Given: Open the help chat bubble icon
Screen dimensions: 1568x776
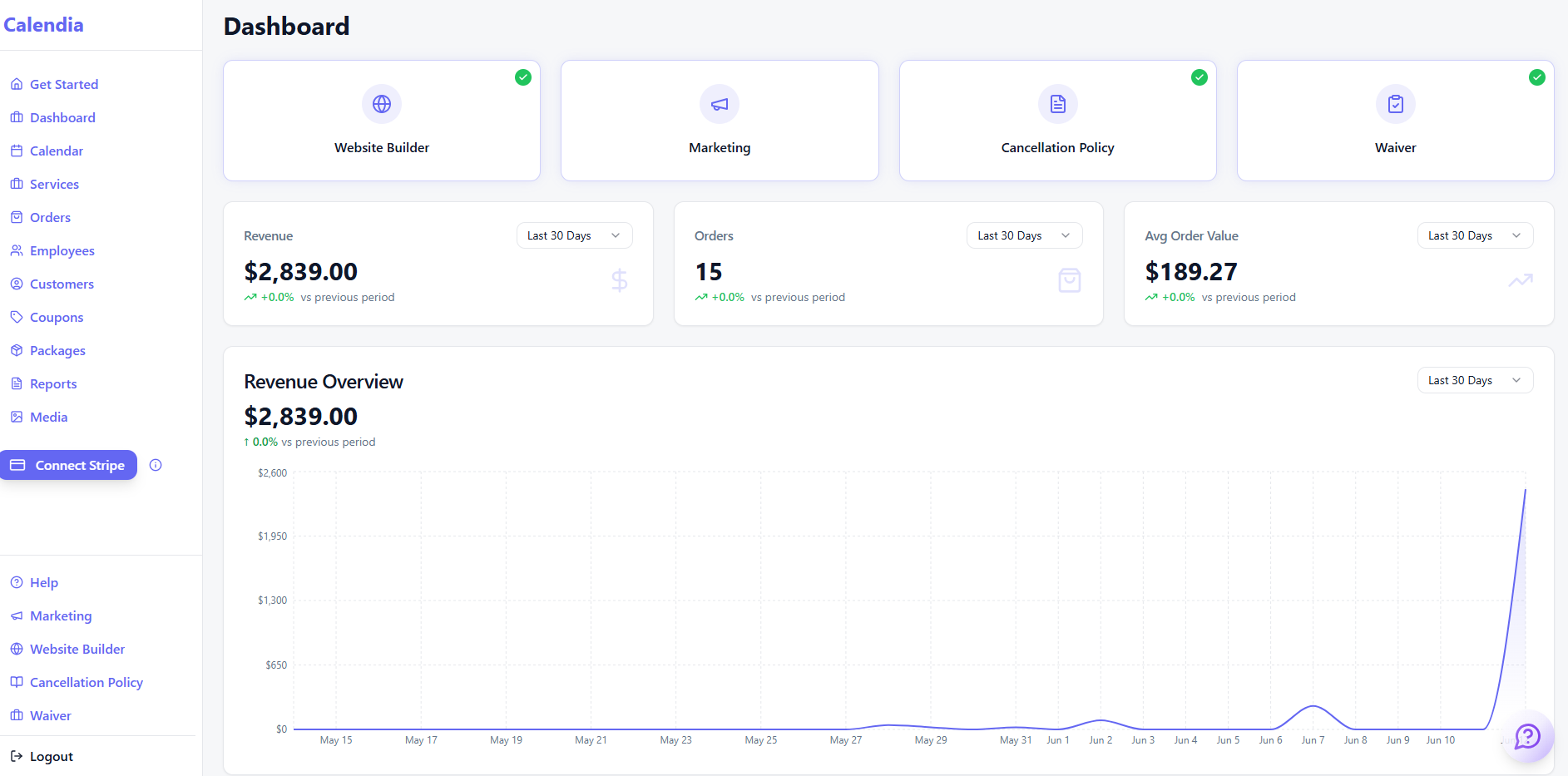Looking at the screenshot, I should [1528, 736].
